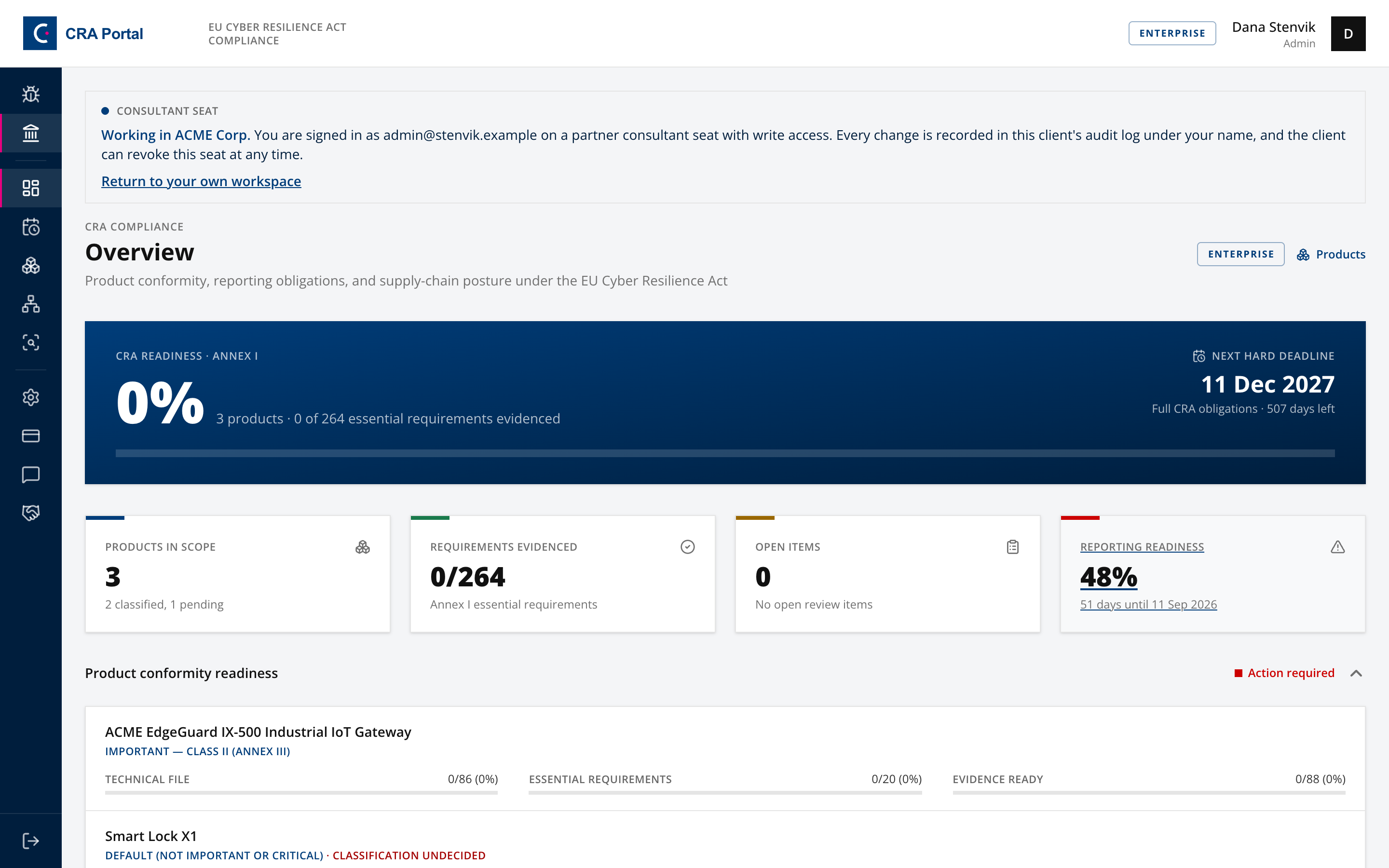Viewport: 1389px width, 868px height.
Task: Click Return to your own workspace link
Action: (201, 181)
